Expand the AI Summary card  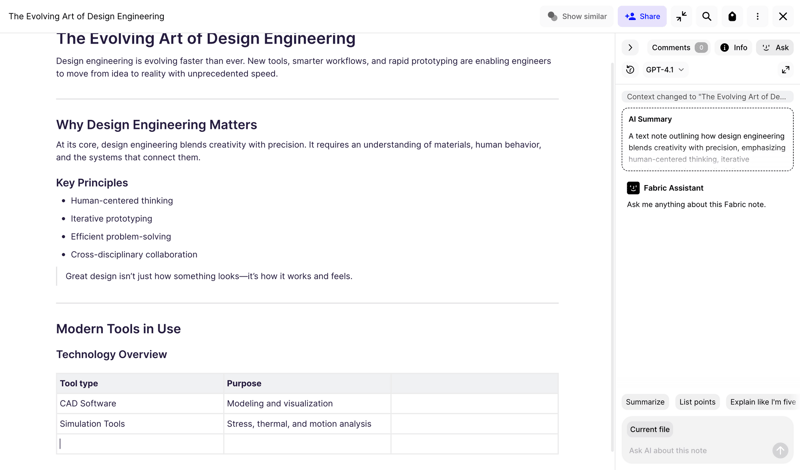coord(707,139)
